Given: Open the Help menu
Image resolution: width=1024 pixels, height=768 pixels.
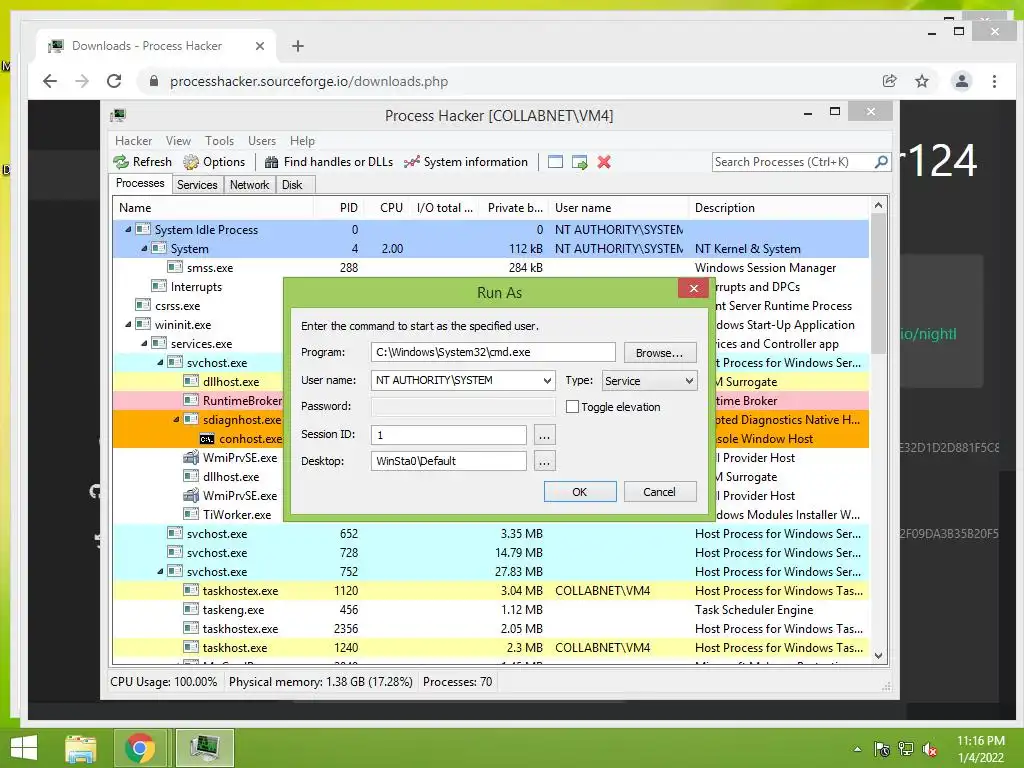Looking at the screenshot, I should [x=302, y=140].
